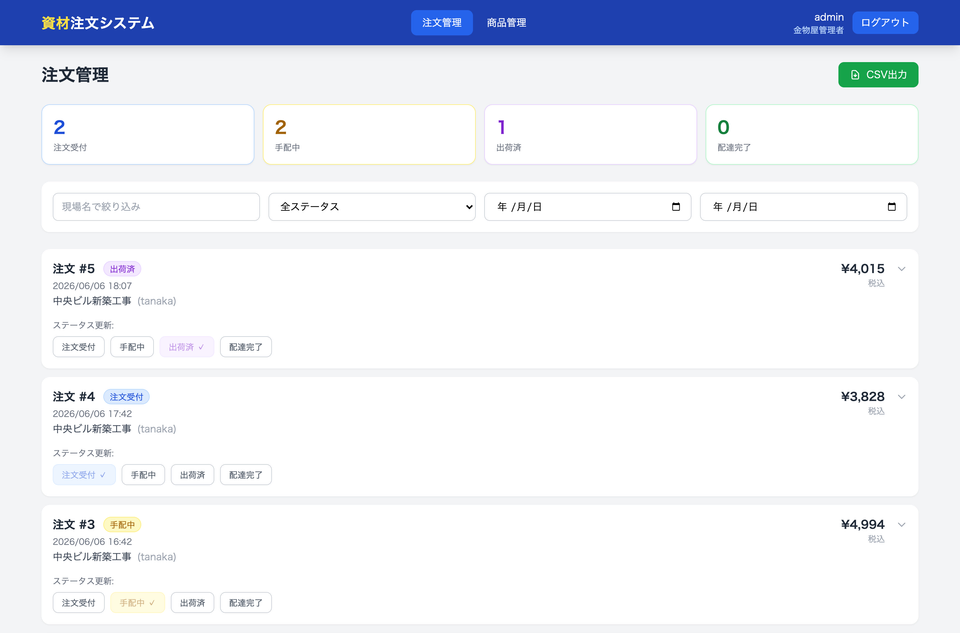Click the 2026/06/06 17:42 order timestamp
Viewport: 960px width, 633px height.
[92, 414]
